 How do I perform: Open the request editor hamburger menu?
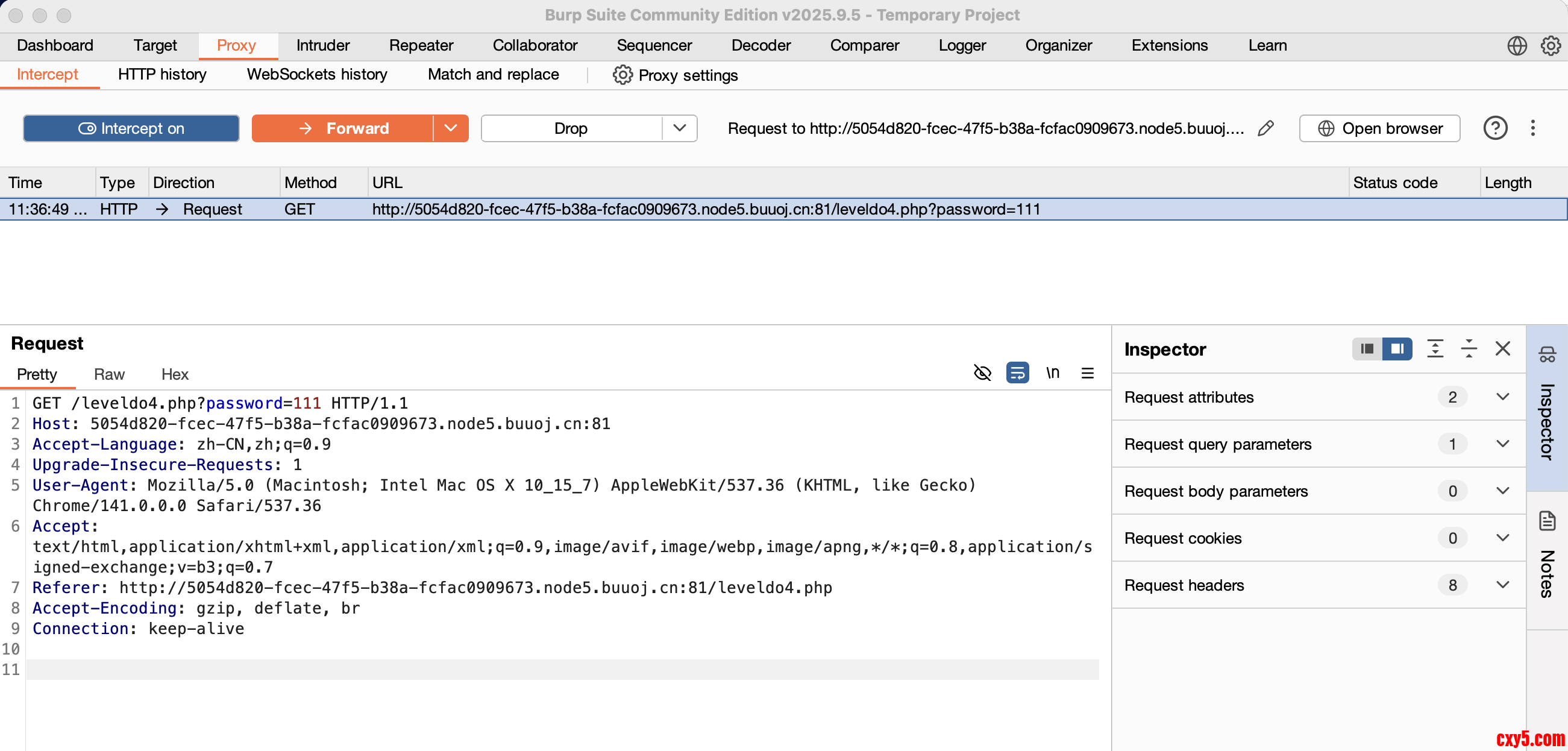1087,372
